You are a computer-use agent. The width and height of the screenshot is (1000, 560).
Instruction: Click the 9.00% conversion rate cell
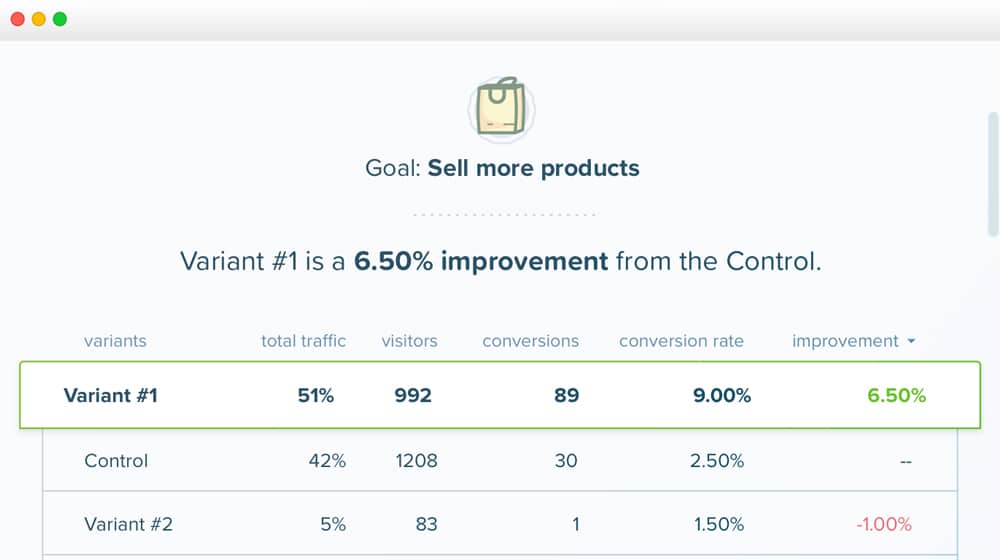722,395
